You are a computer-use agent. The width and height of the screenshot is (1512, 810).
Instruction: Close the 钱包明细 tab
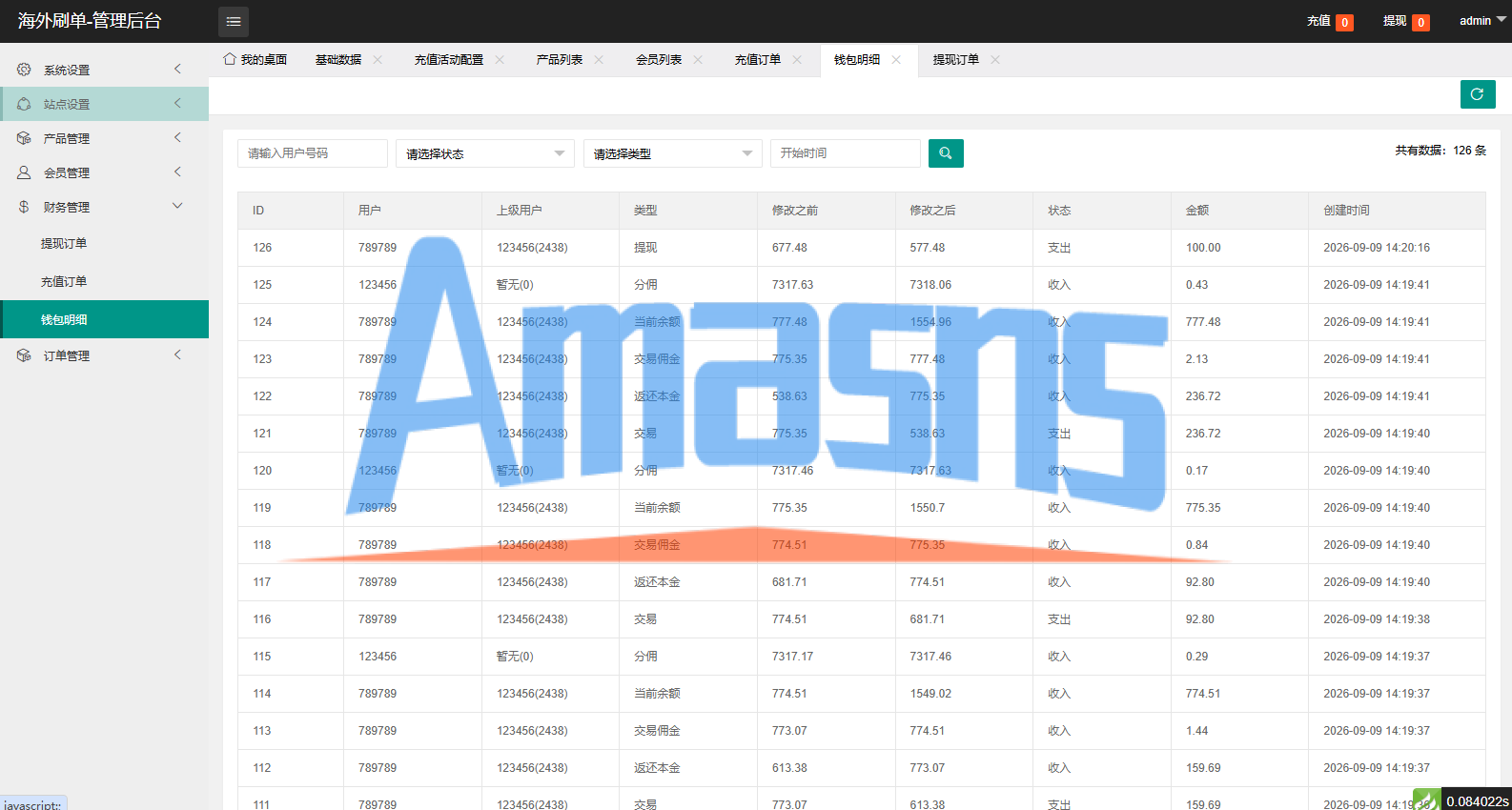point(896,59)
